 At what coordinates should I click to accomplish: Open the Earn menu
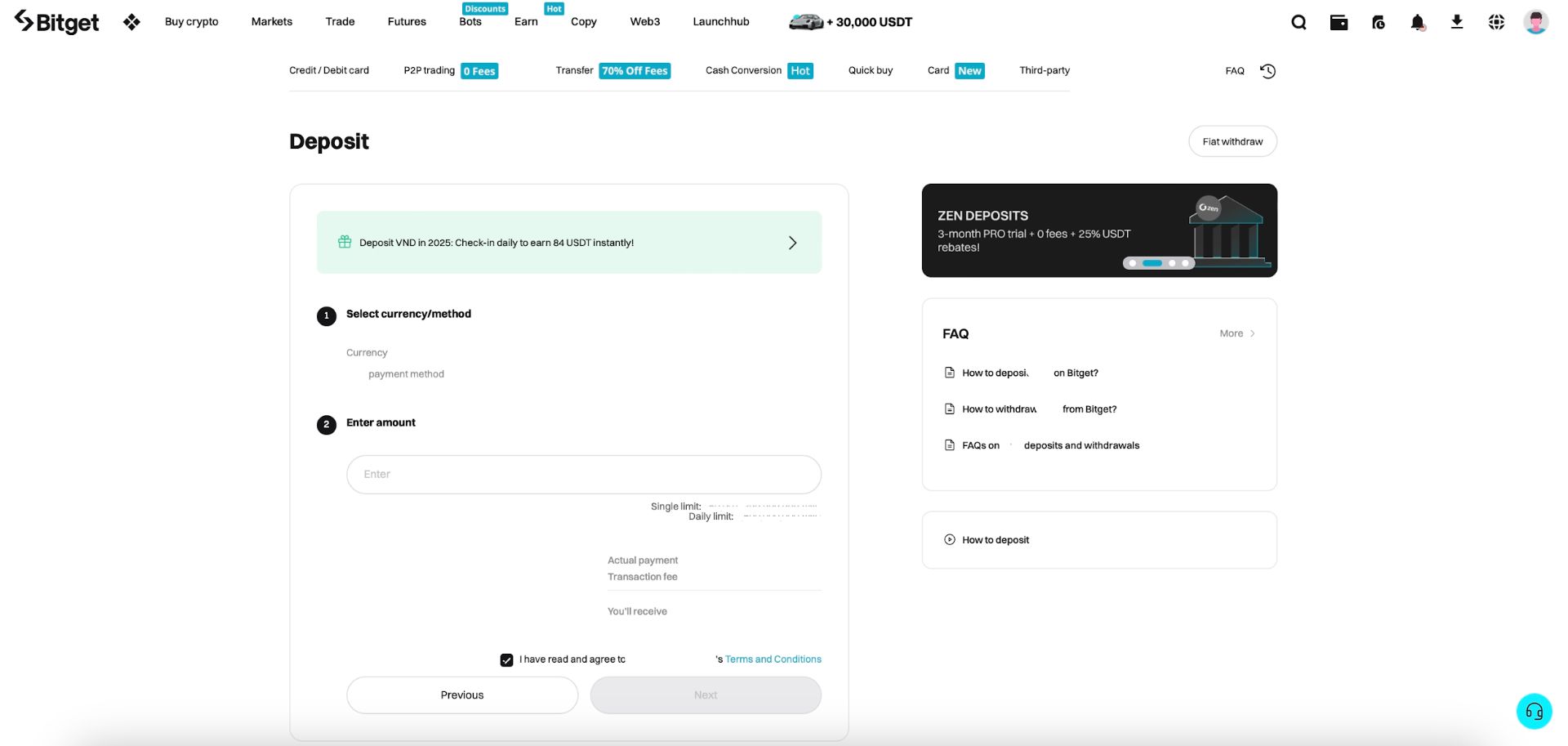click(526, 22)
